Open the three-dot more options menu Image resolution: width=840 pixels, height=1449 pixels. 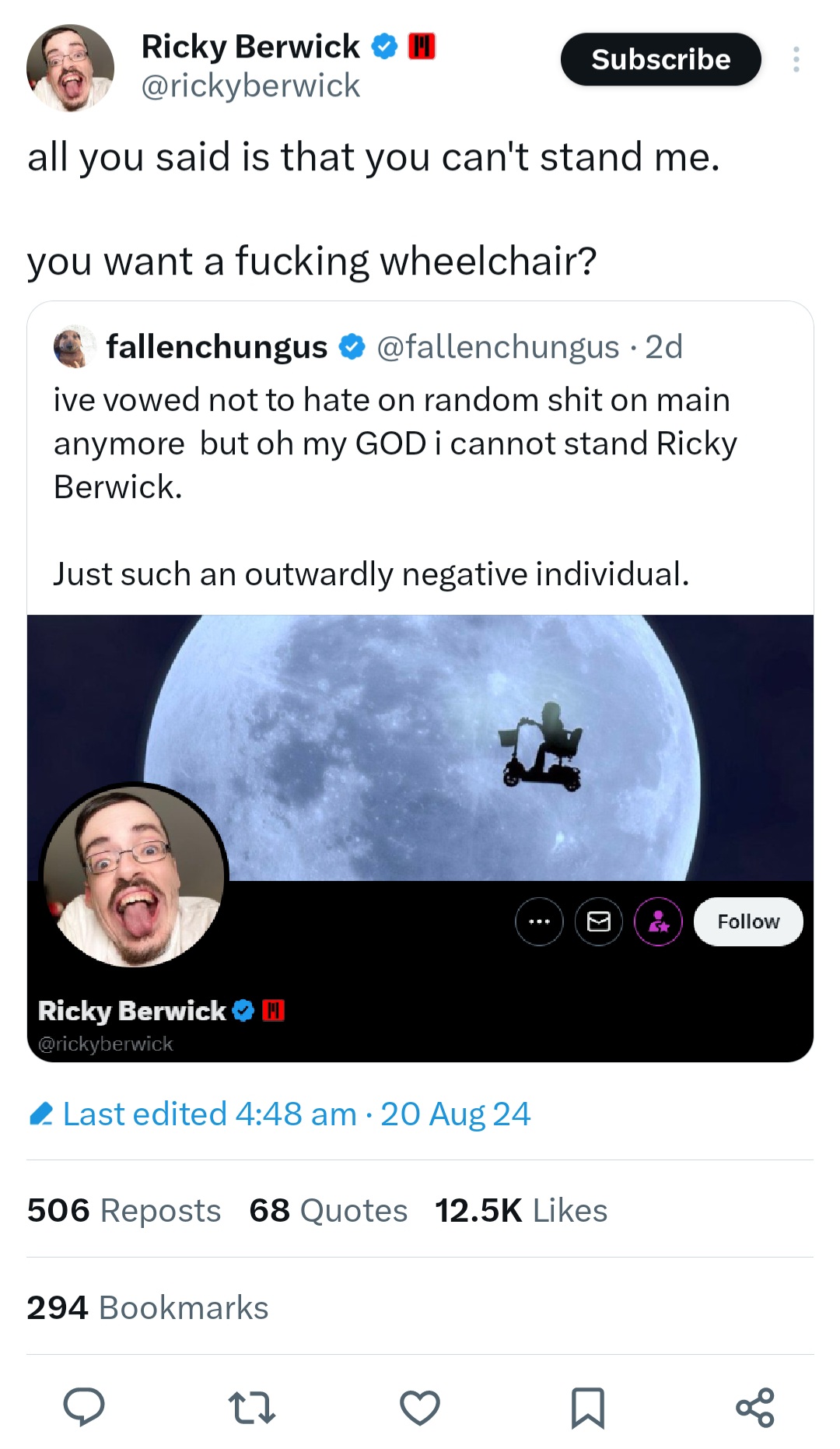796,60
